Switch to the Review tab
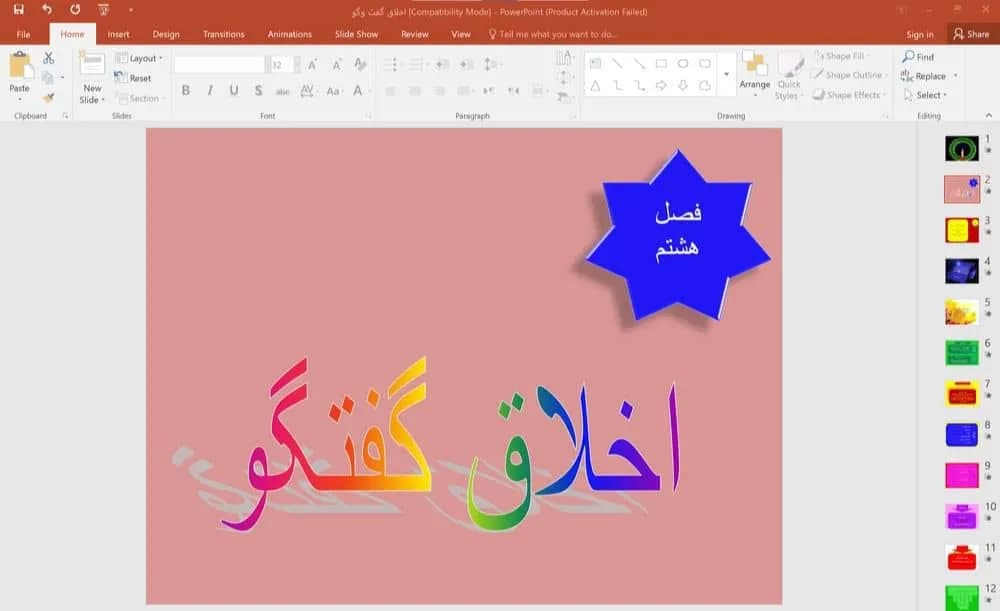This screenshot has width=1000, height=611. tap(415, 34)
